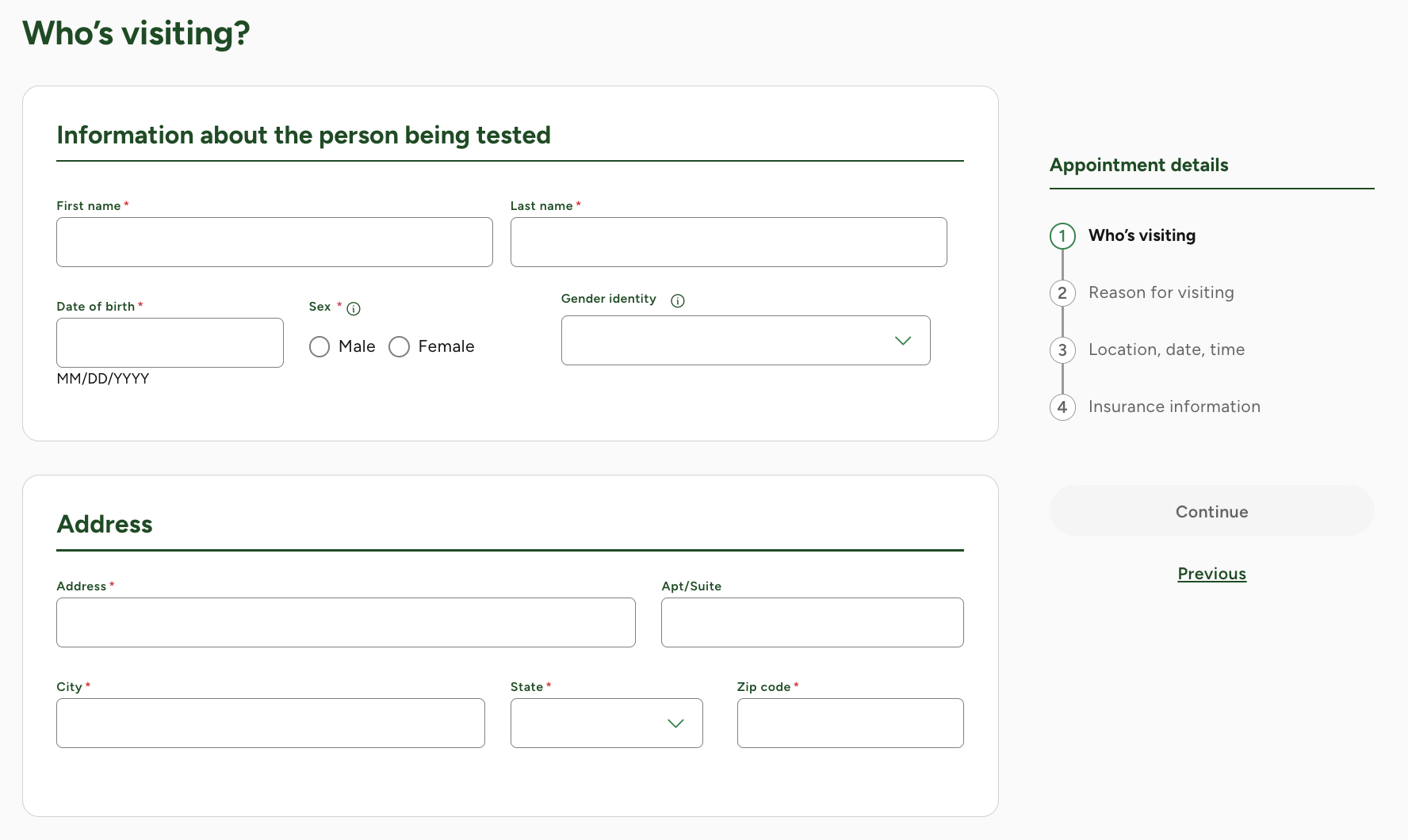Click step 2 circle icon
This screenshot has width=1408, height=840.
(x=1062, y=293)
